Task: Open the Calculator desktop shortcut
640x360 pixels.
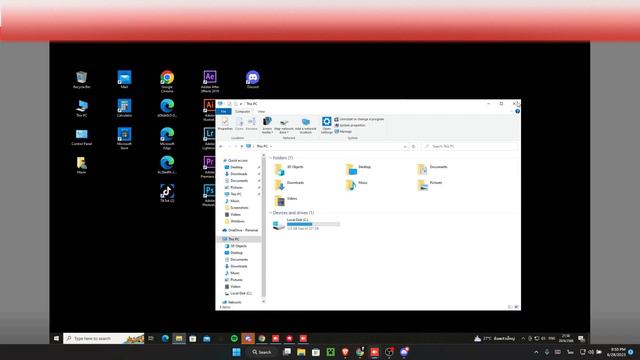Action: click(x=124, y=108)
